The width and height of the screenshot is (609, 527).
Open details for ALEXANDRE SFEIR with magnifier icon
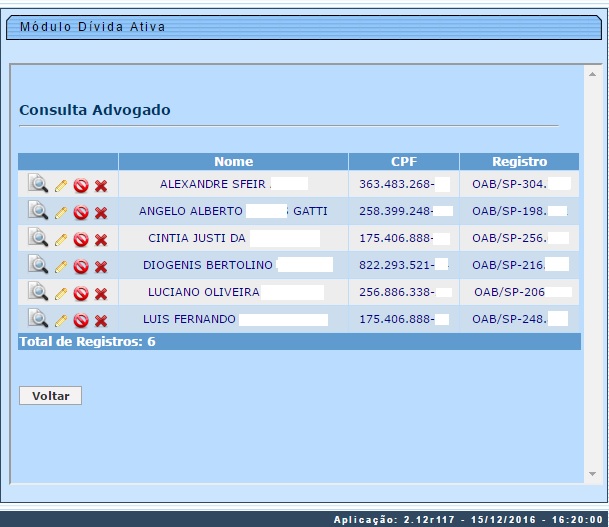tap(37, 184)
